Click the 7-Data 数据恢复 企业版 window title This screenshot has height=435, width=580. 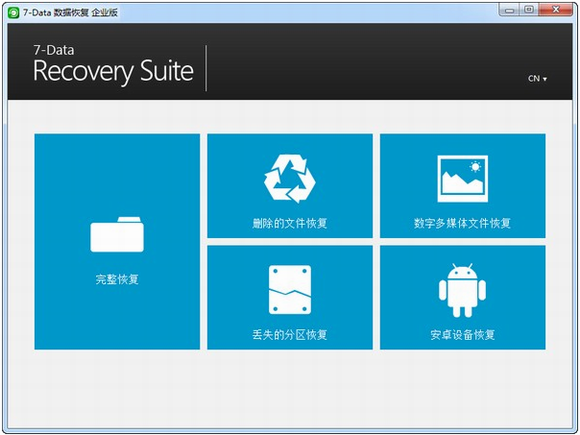click(70, 13)
